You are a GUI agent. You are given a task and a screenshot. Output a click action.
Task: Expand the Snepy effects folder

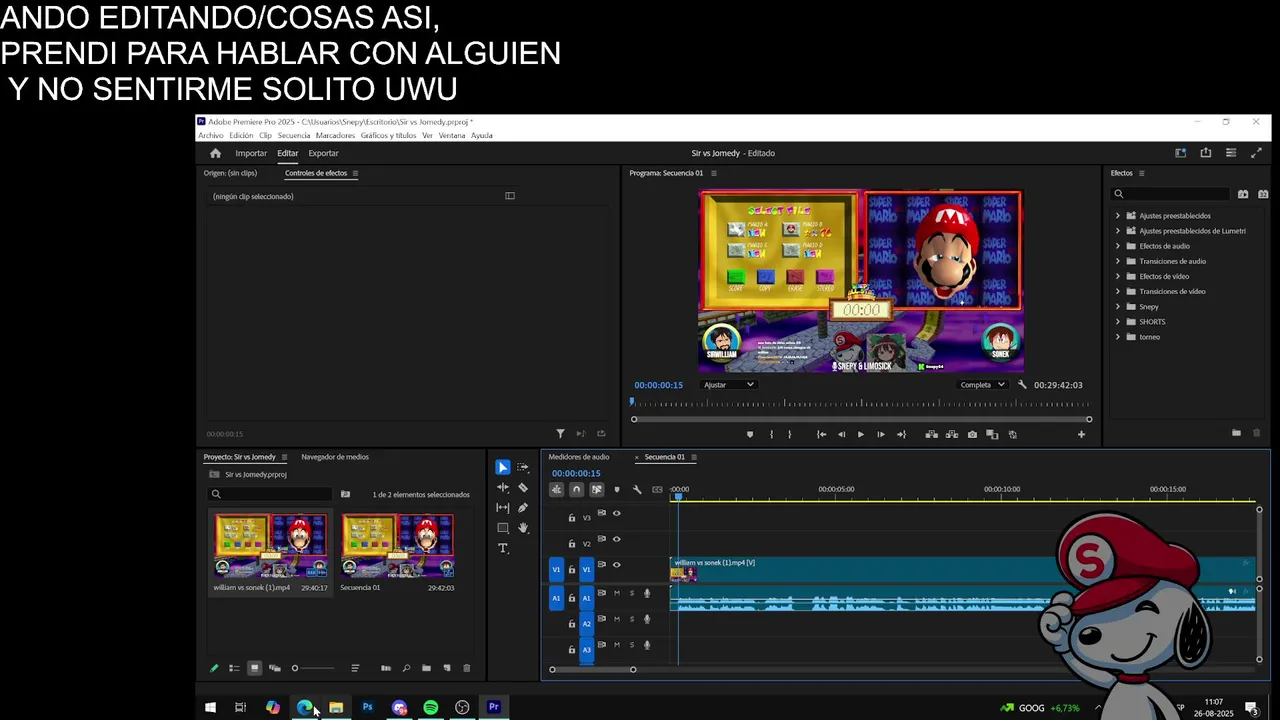pyautogui.click(x=1118, y=306)
